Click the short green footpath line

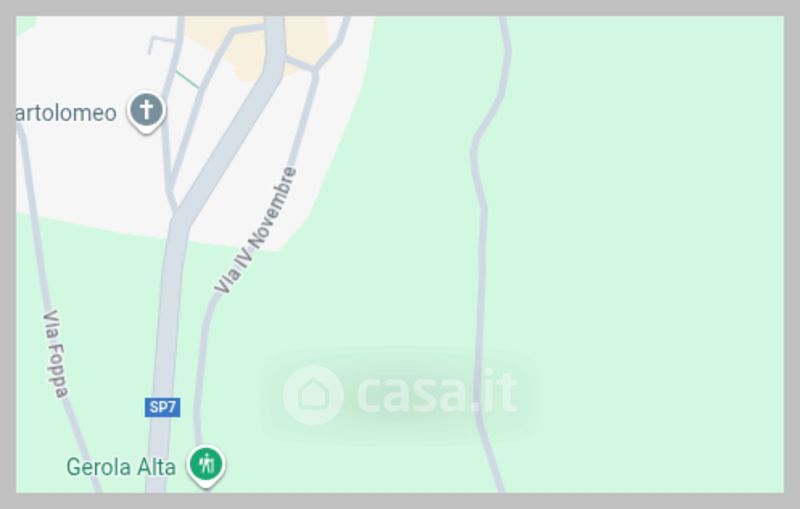click(x=187, y=80)
